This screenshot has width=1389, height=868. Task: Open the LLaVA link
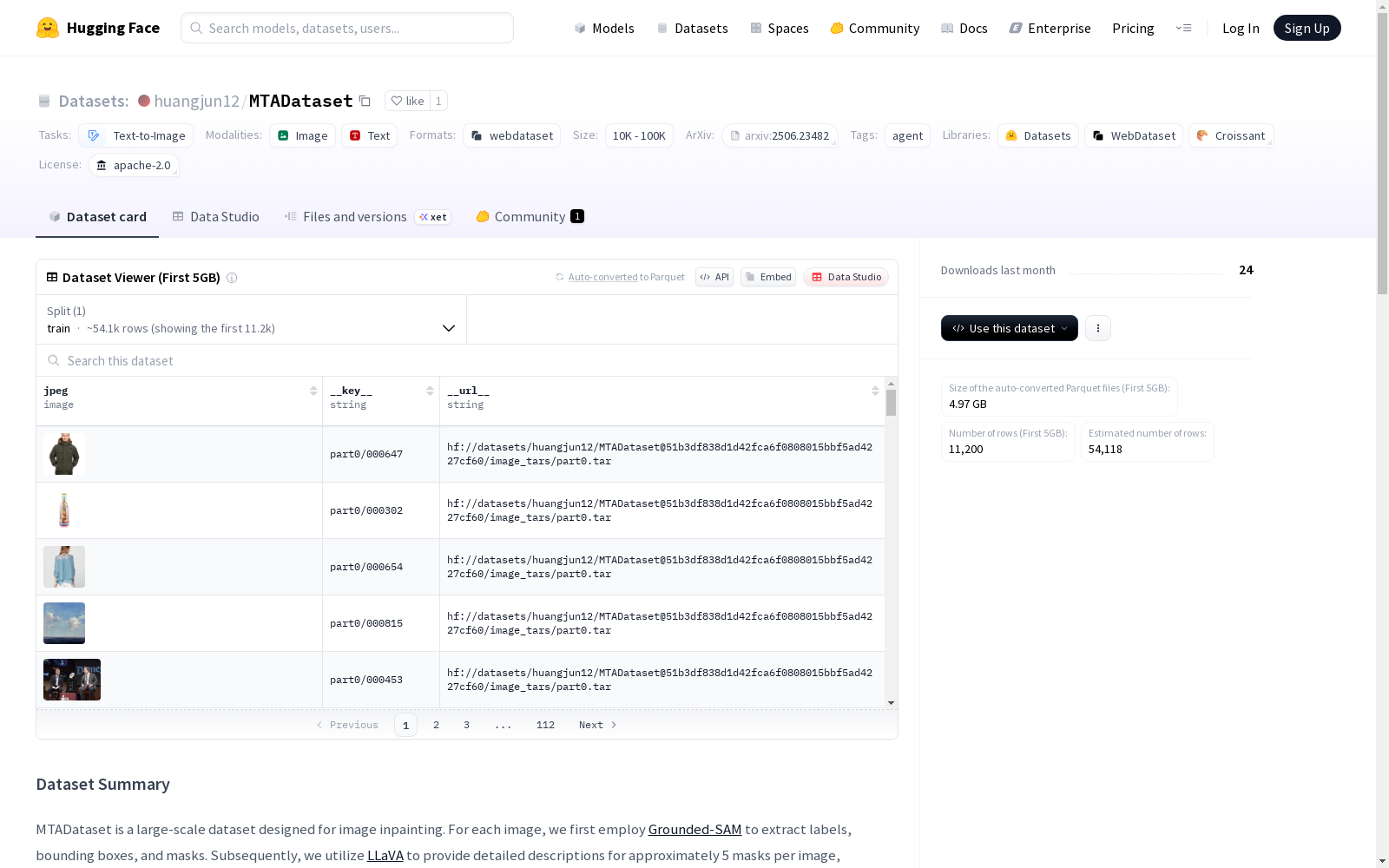pos(385,856)
